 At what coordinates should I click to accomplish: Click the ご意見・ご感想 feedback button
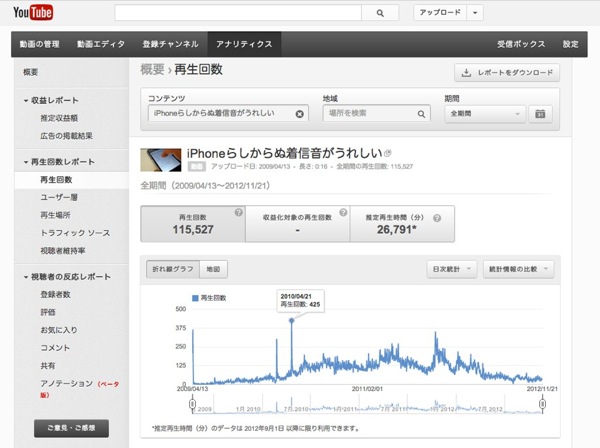coord(71,428)
